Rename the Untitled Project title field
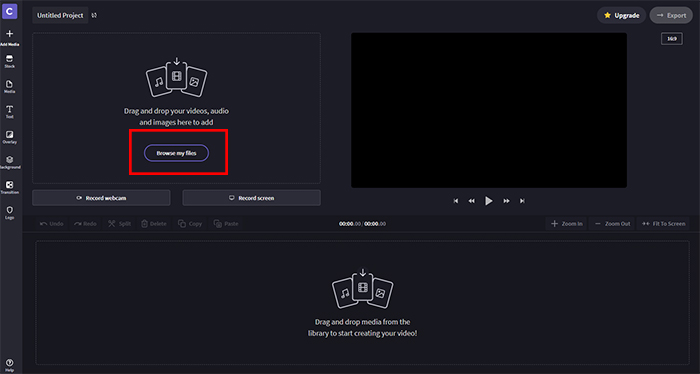700x374 pixels. 60,15
